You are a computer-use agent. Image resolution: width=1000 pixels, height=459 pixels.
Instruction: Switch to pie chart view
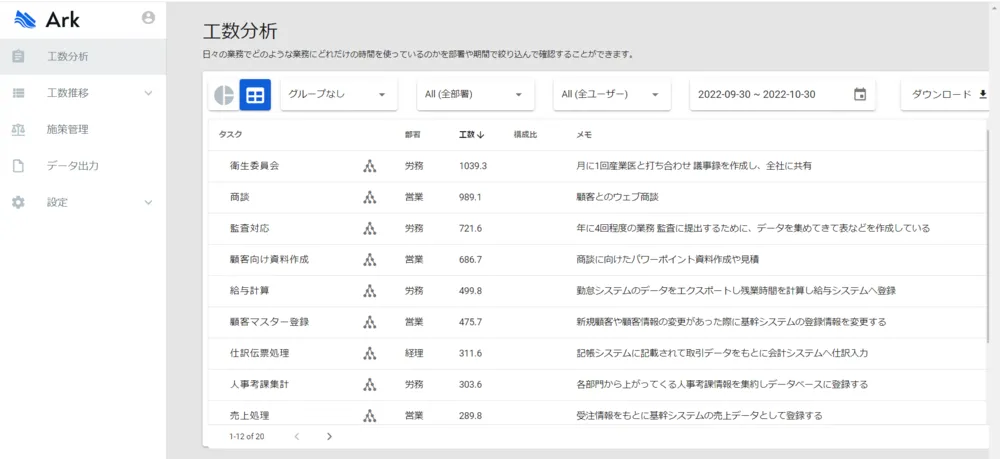(224, 94)
